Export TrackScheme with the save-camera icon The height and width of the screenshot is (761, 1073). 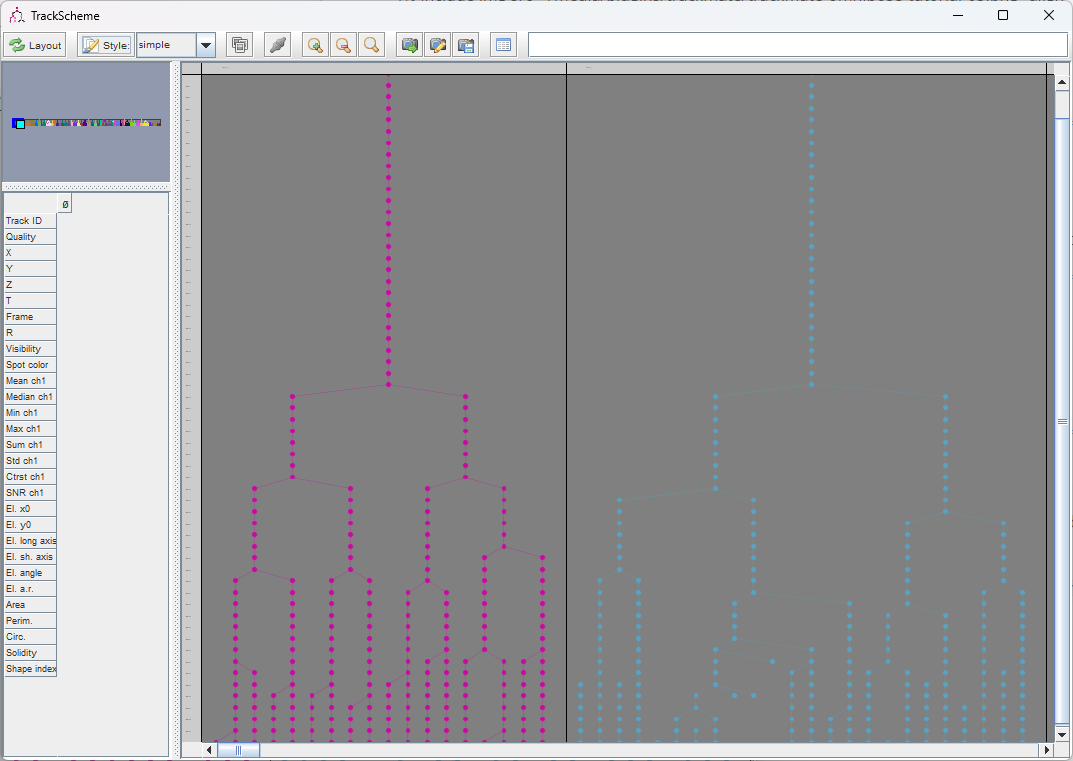click(x=465, y=45)
